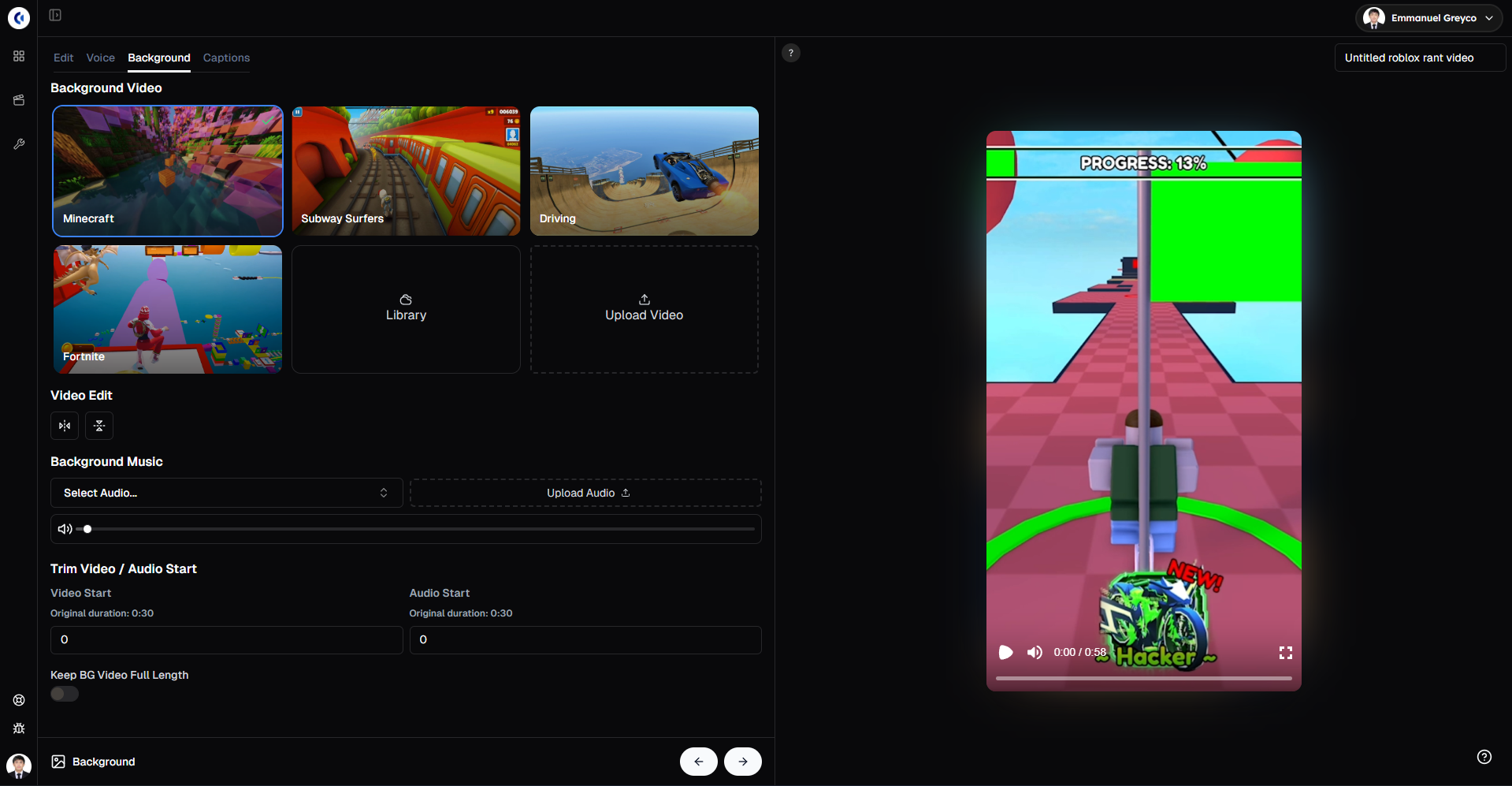Viewport: 1512px width, 786px height.
Task: Open the support lifebuoy icon in sidebar
Action: click(19, 700)
